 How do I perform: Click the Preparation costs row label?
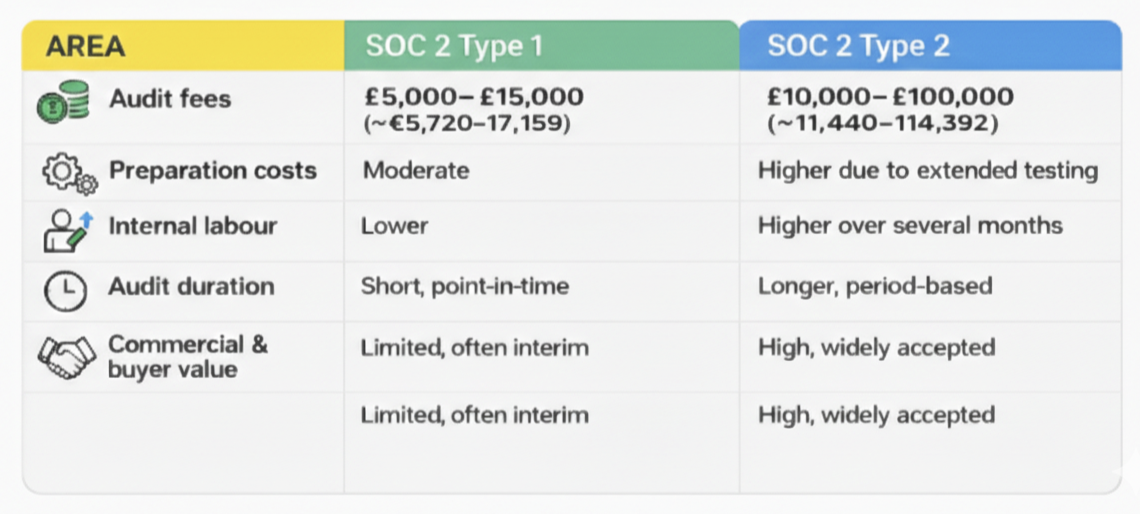[212, 170]
